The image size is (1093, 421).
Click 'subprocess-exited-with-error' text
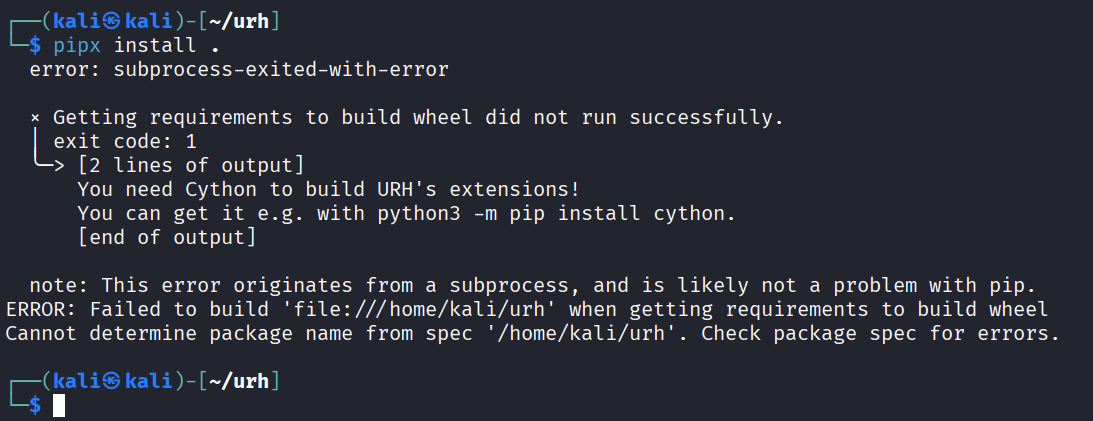(x=281, y=70)
